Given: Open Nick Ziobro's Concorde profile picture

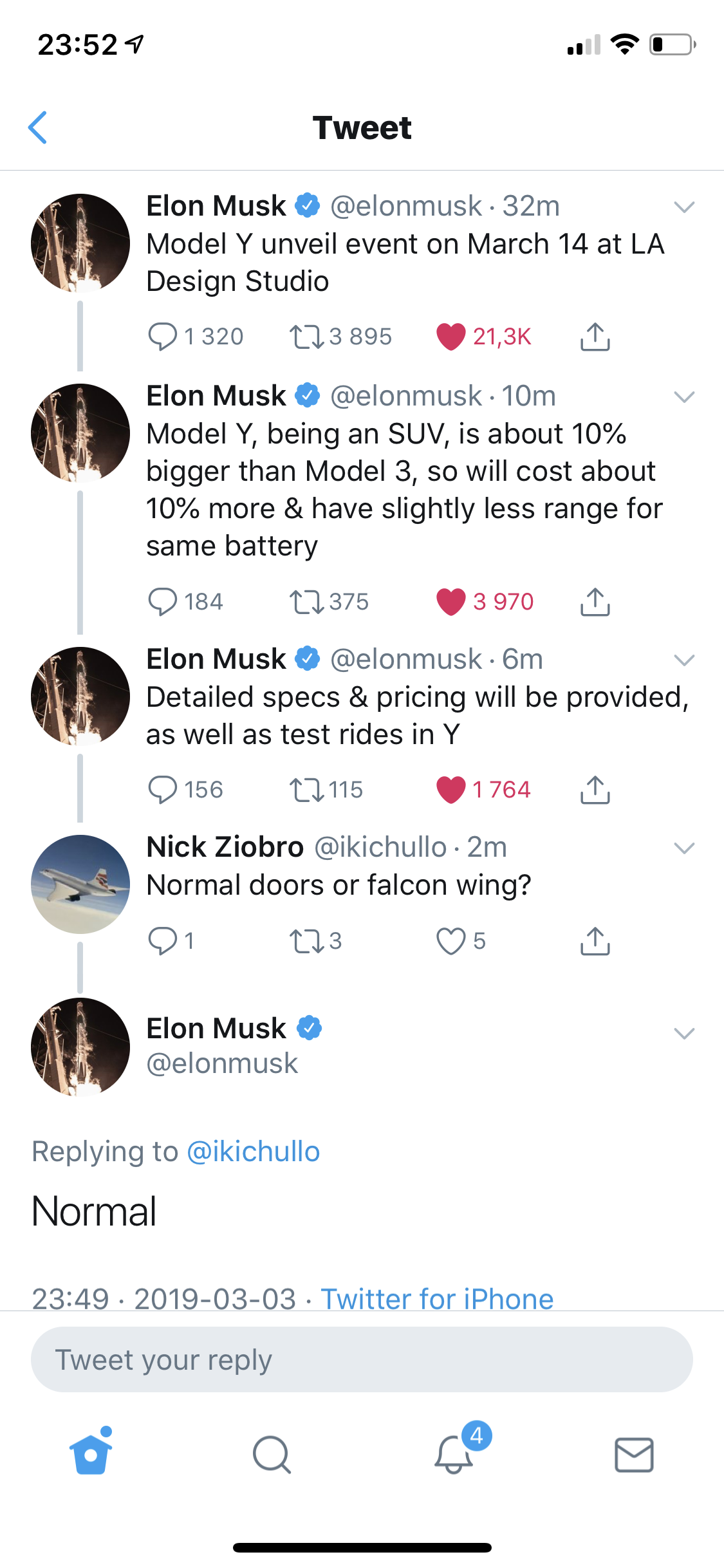Looking at the screenshot, I should 80,884.
